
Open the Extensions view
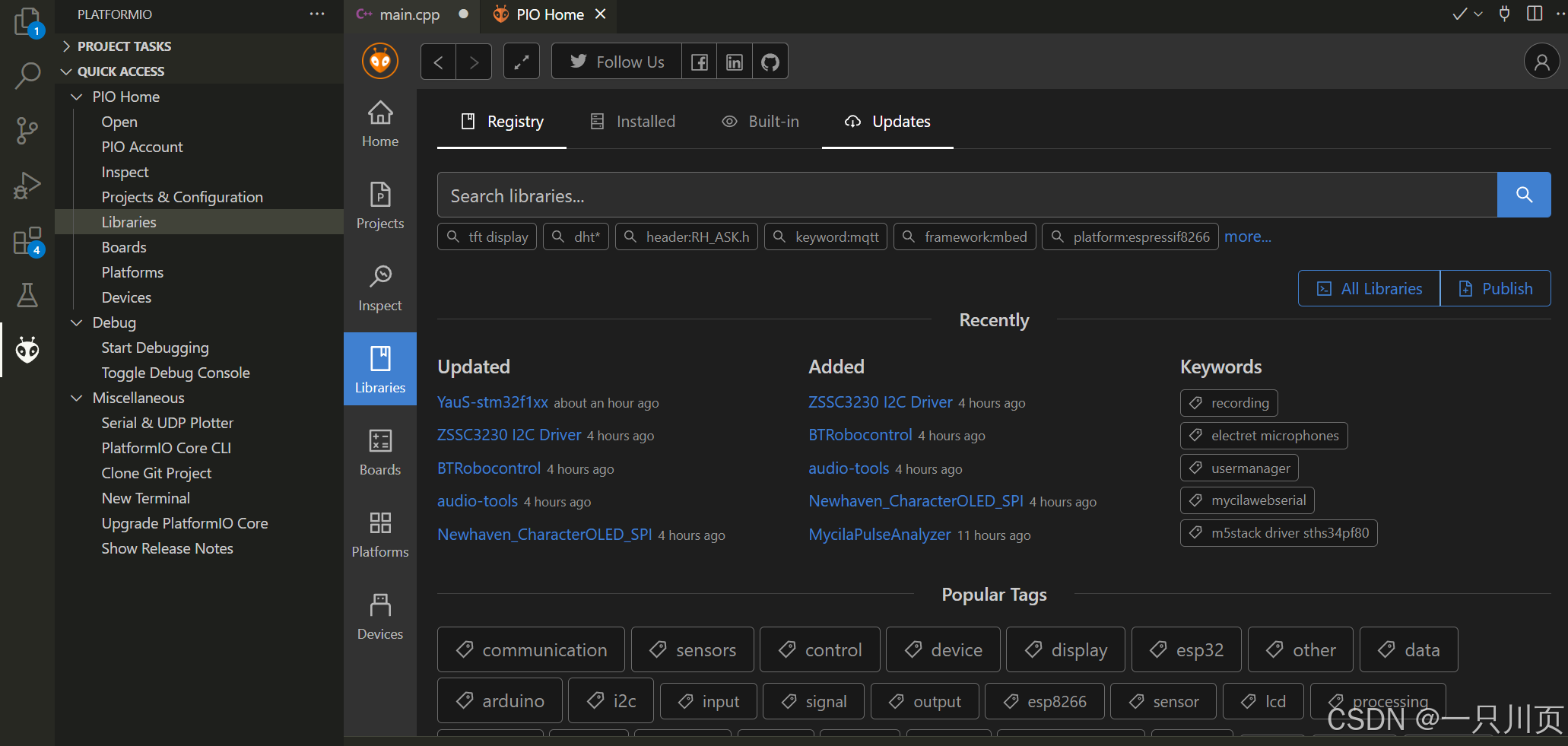pos(27,241)
